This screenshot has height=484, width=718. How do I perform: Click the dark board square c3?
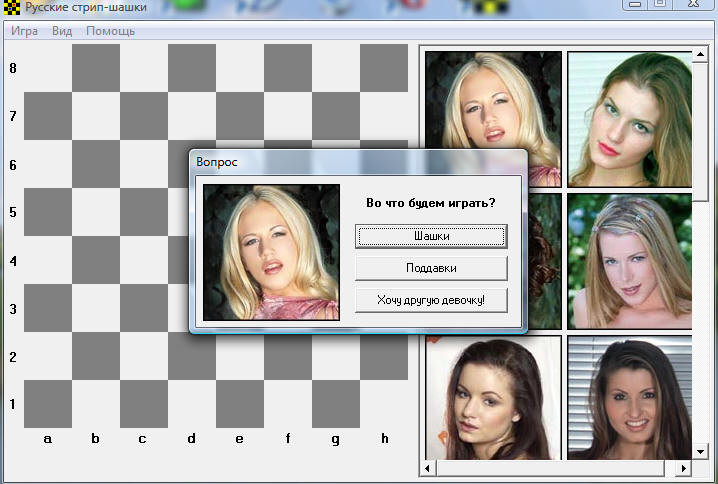click(x=144, y=308)
